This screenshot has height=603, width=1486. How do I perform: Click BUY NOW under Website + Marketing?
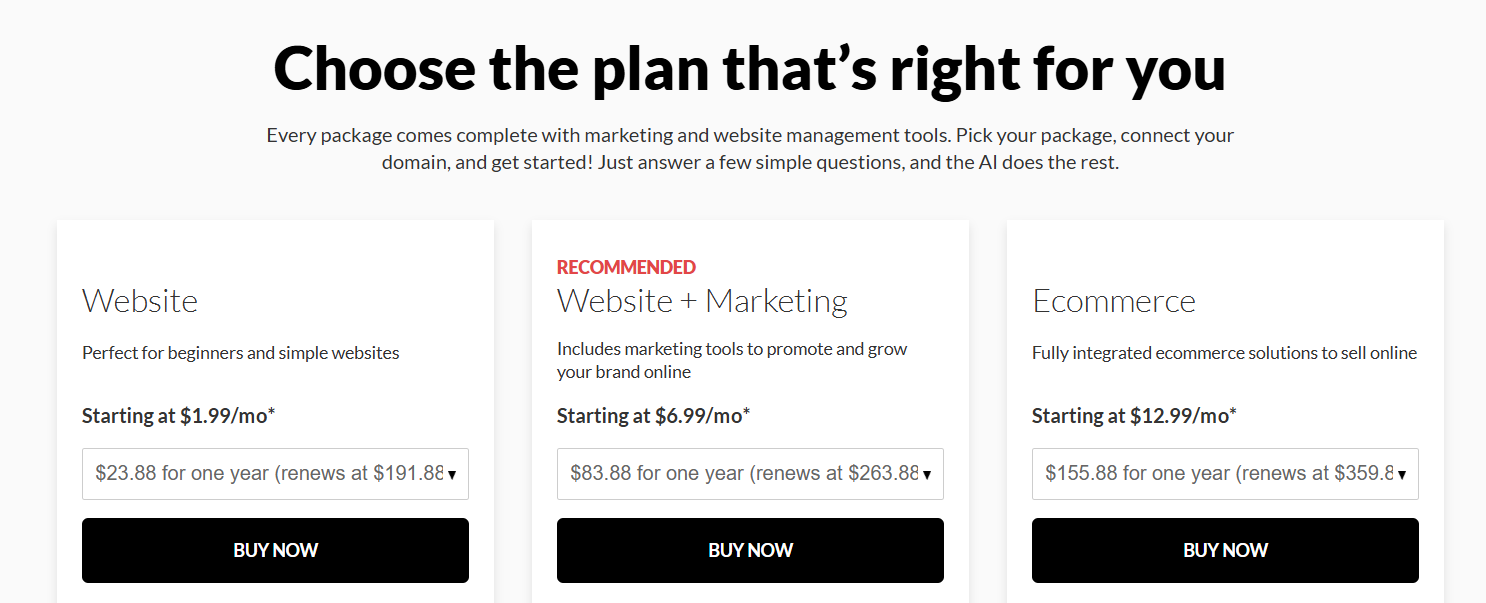coord(750,550)
